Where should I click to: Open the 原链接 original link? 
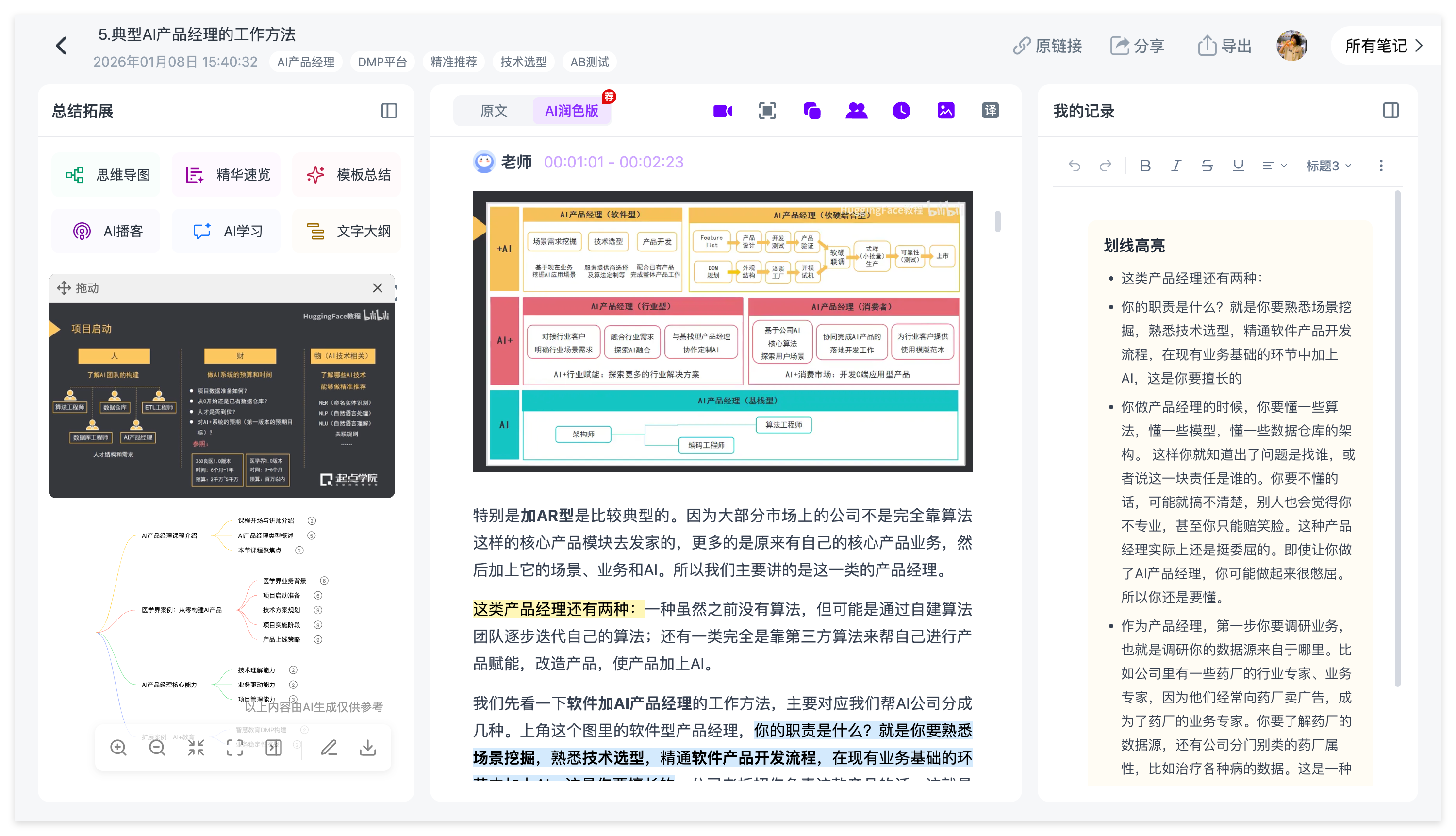(x=1047, y=46)
